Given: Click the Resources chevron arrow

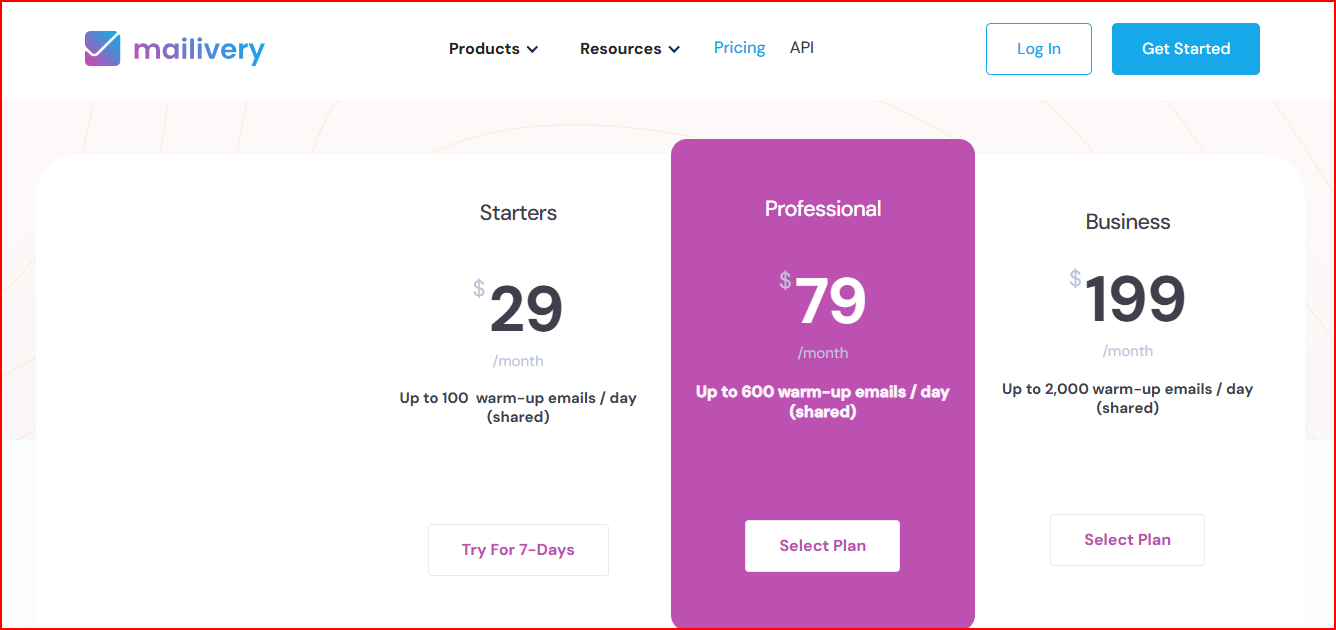Looking at the screenshot, I should click(675, 48).
